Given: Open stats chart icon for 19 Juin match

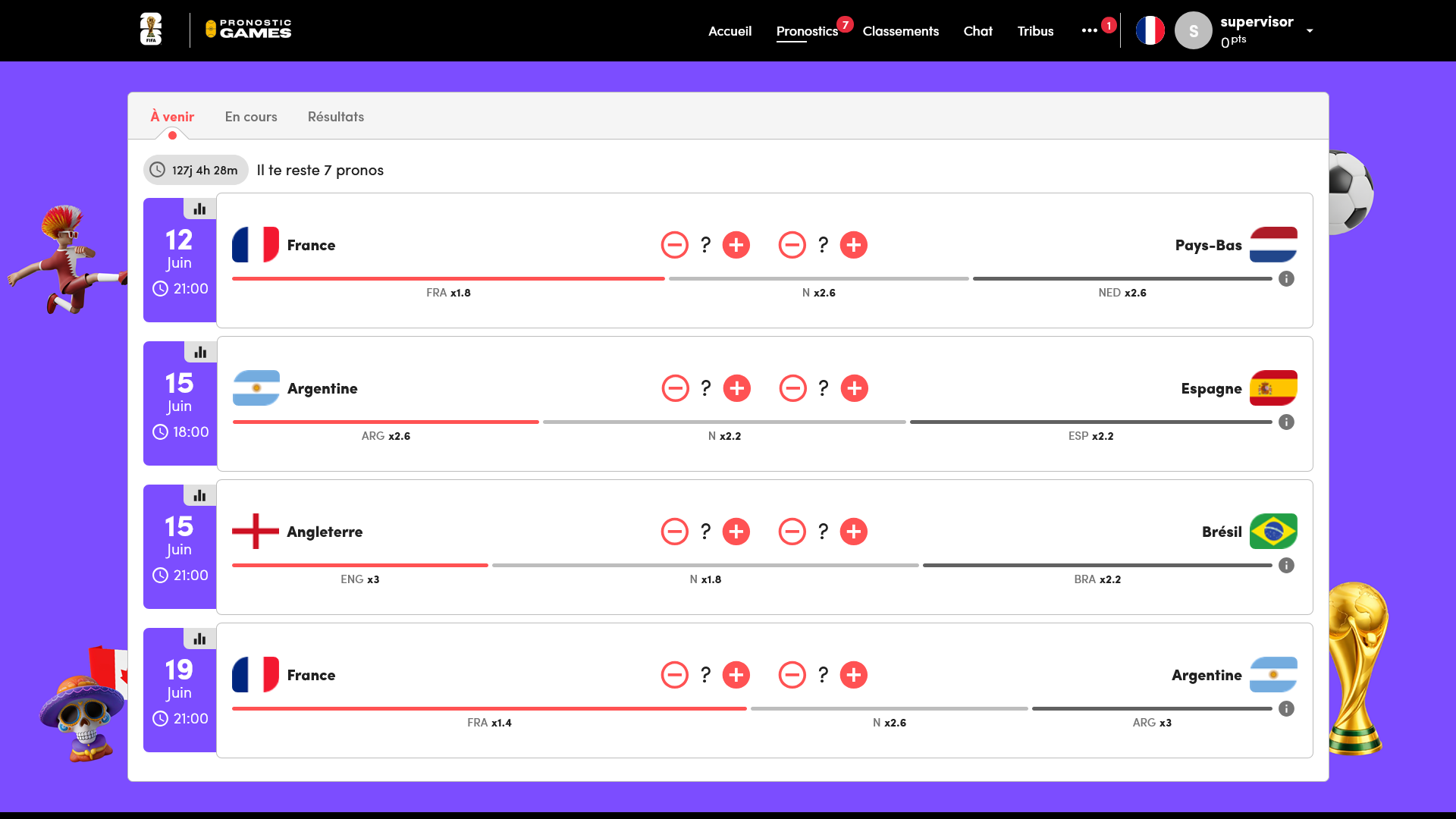Looking at the screenshot, I should click(199, 639).
